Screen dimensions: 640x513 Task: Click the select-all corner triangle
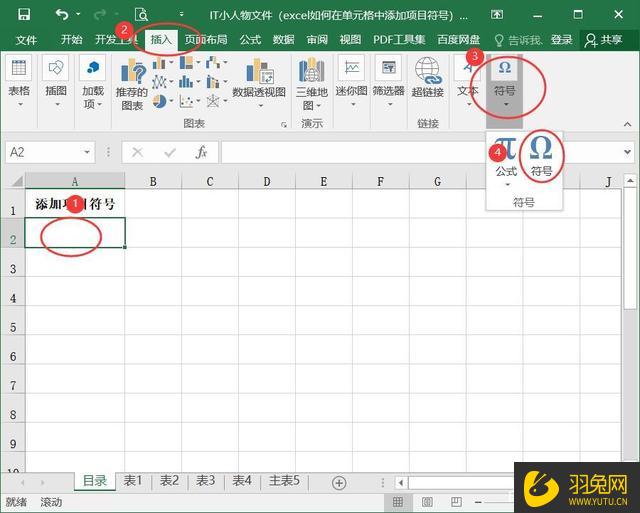click(x=16, y=180)
